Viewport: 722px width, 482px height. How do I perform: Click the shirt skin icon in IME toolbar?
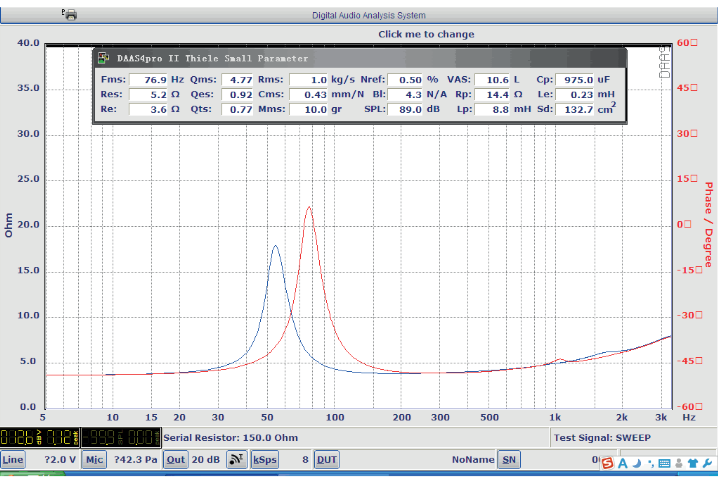(693, 463)
